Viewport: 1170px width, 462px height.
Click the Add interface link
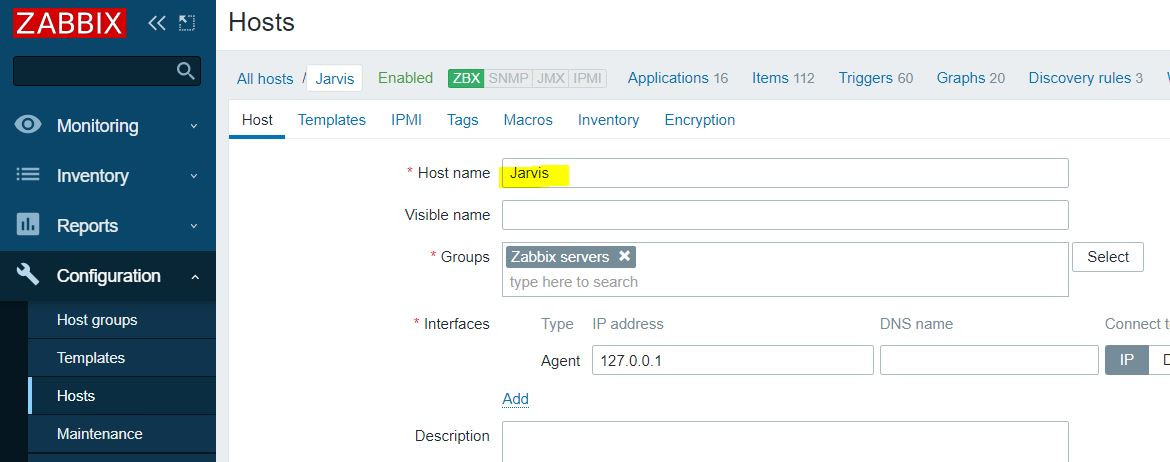[x=515, y=399]
